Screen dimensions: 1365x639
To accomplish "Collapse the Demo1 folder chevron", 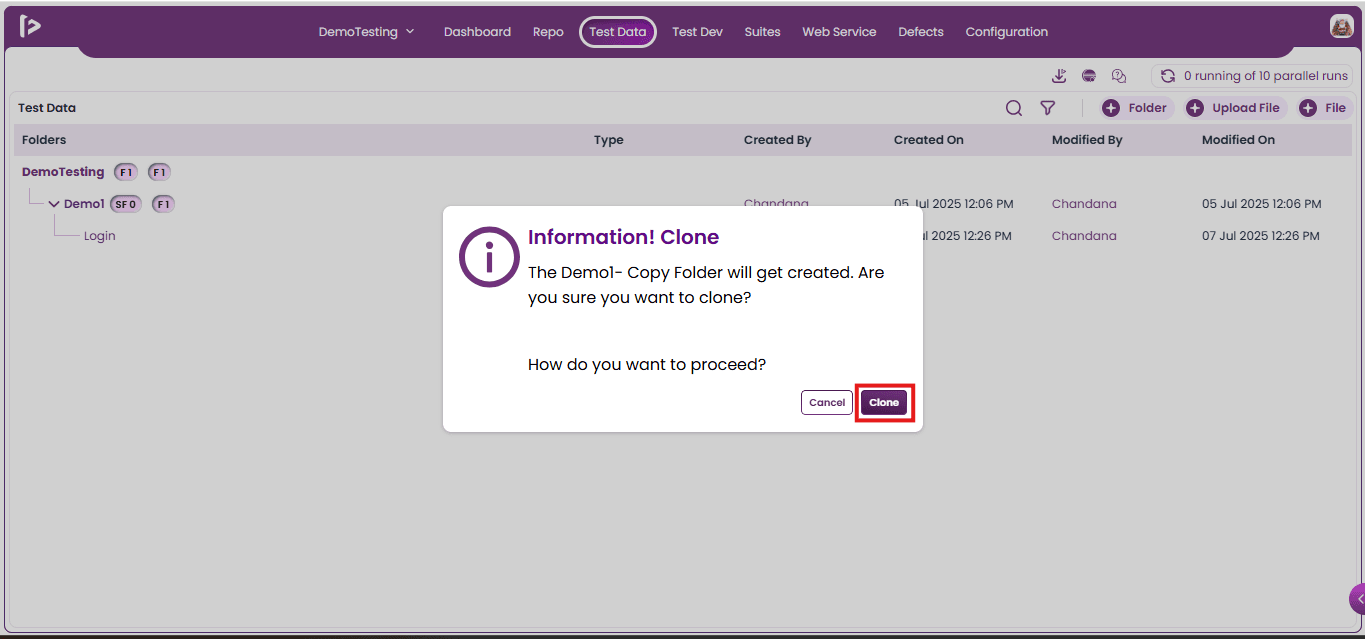I will click(54, 204).
